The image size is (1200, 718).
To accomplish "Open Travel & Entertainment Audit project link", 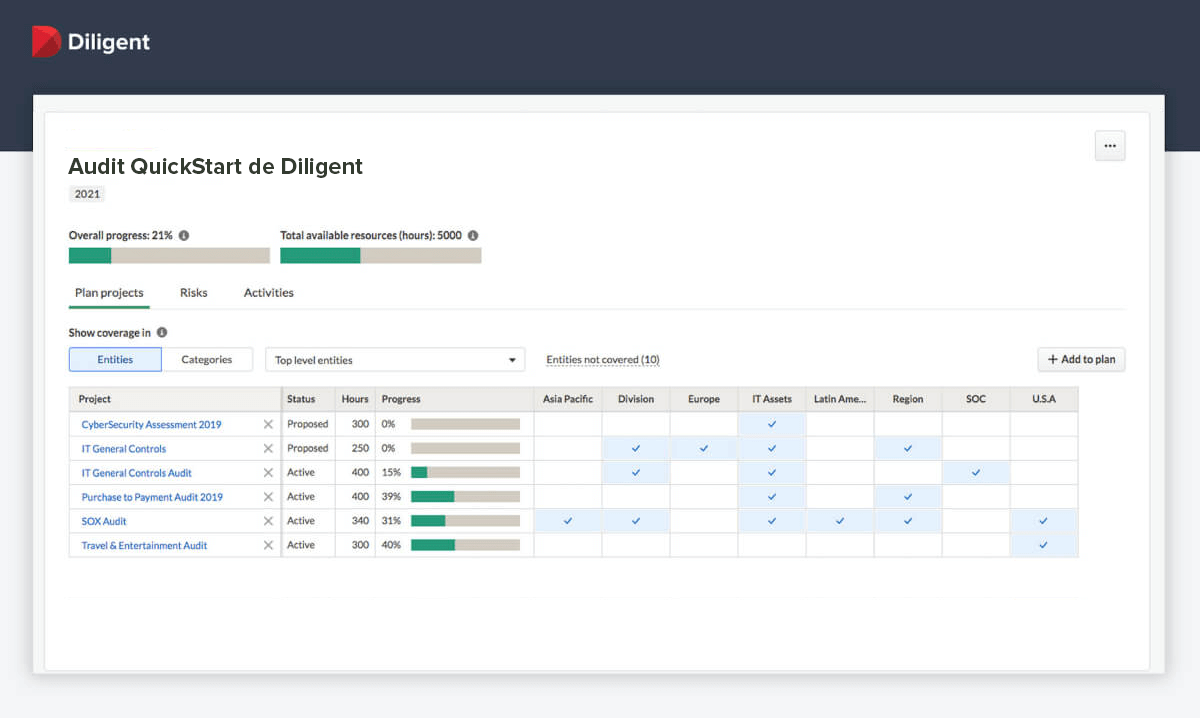I will pos(144,545).
